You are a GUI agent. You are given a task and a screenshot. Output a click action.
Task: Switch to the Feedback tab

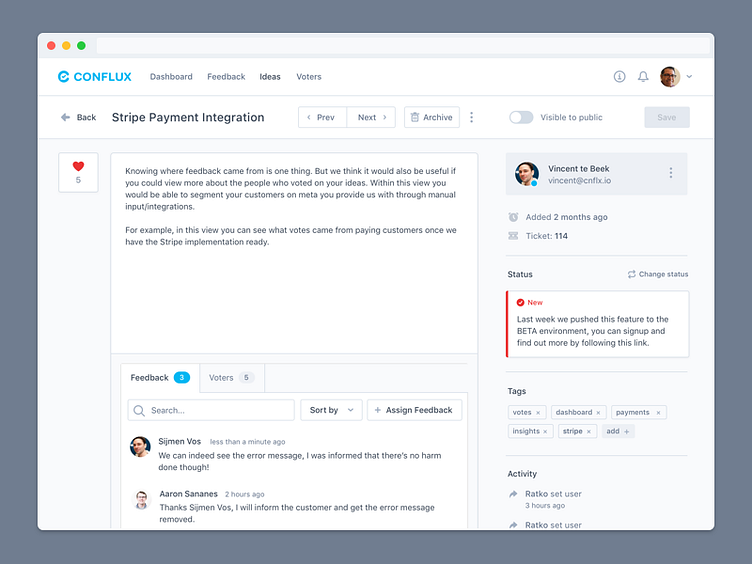pyautogui.click(x=160, y=378)
